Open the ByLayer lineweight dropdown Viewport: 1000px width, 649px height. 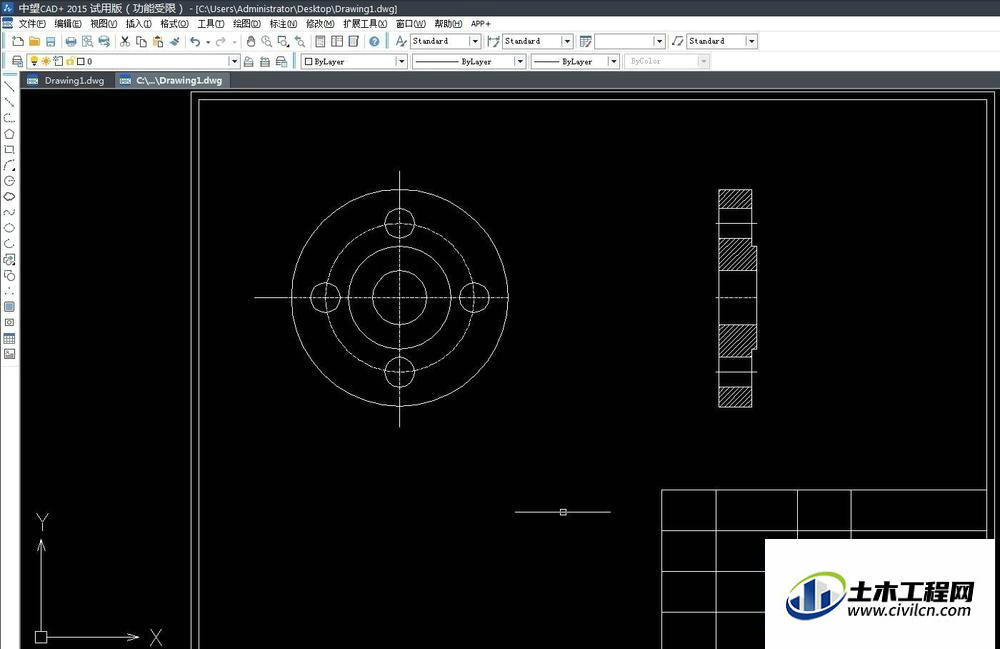point(614,61)
